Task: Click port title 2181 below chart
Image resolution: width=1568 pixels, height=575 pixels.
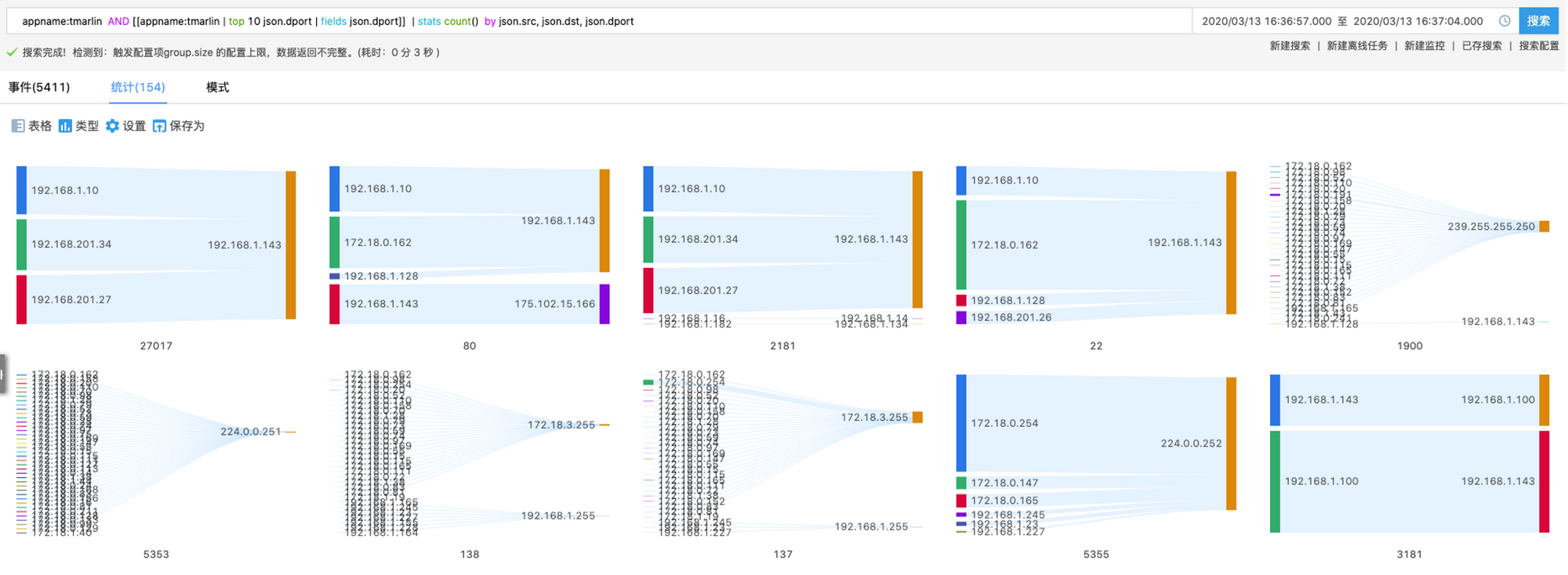Action: coord(782,346)
